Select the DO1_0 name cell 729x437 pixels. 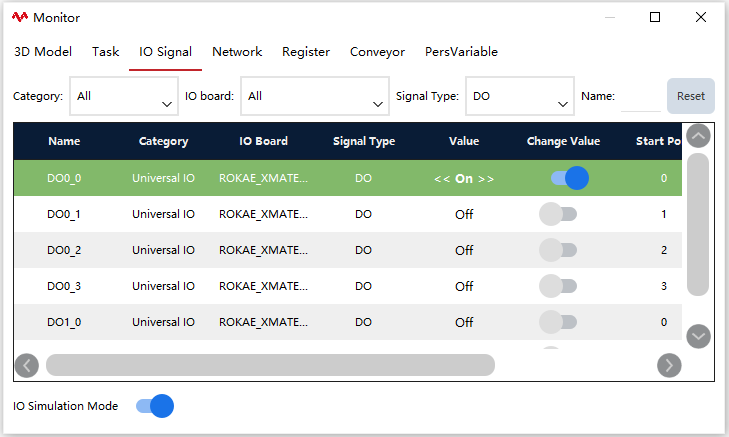coord(64,322)
